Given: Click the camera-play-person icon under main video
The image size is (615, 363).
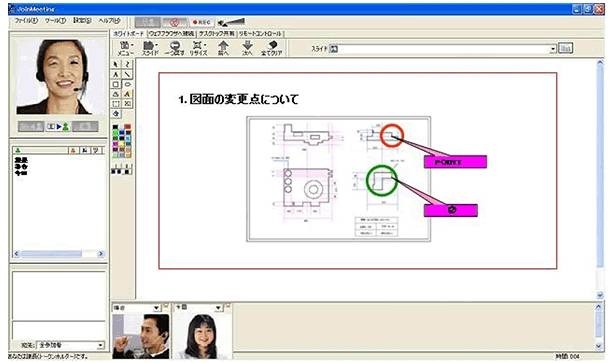Looking at the screenshot, I should coord(58,127).
